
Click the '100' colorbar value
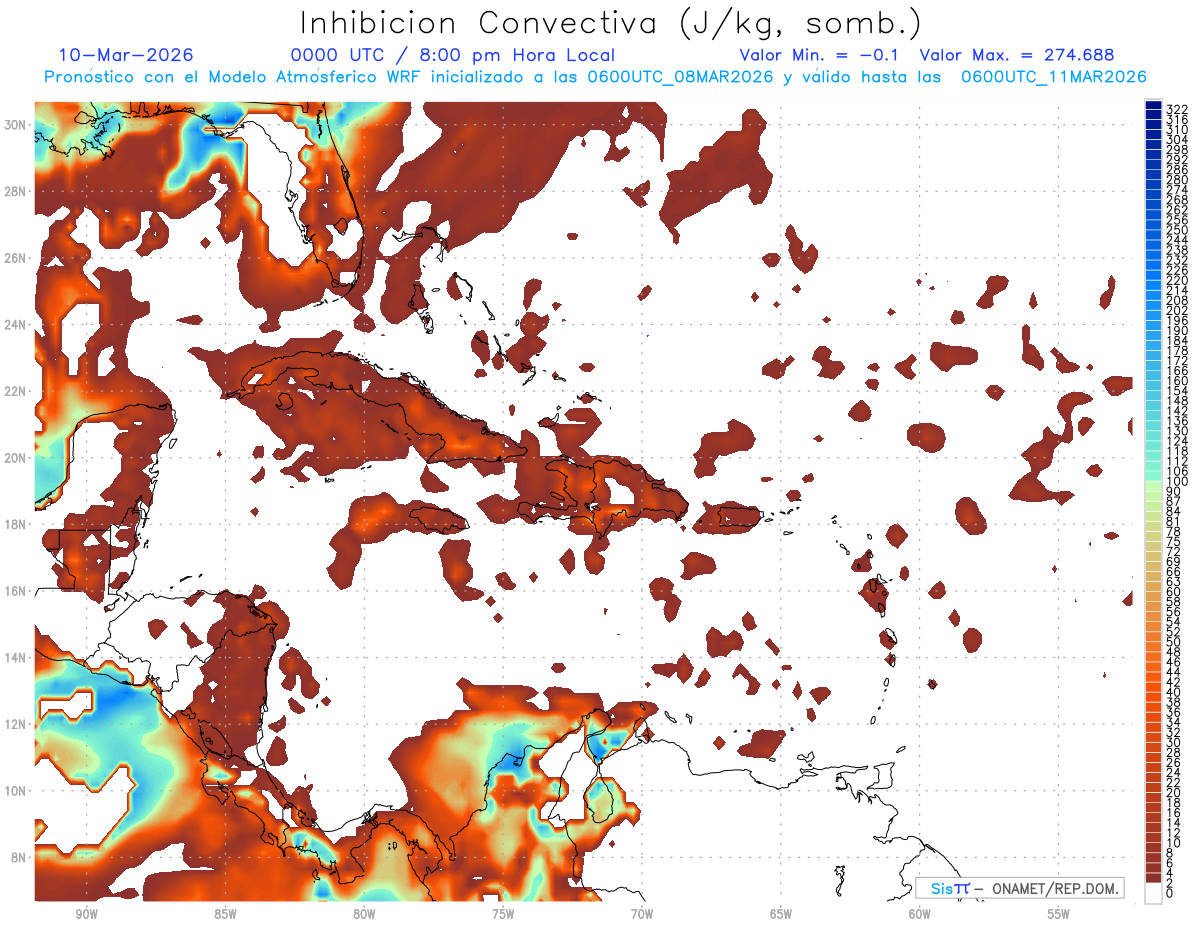pyautogui.click(x=1176, y=481)
